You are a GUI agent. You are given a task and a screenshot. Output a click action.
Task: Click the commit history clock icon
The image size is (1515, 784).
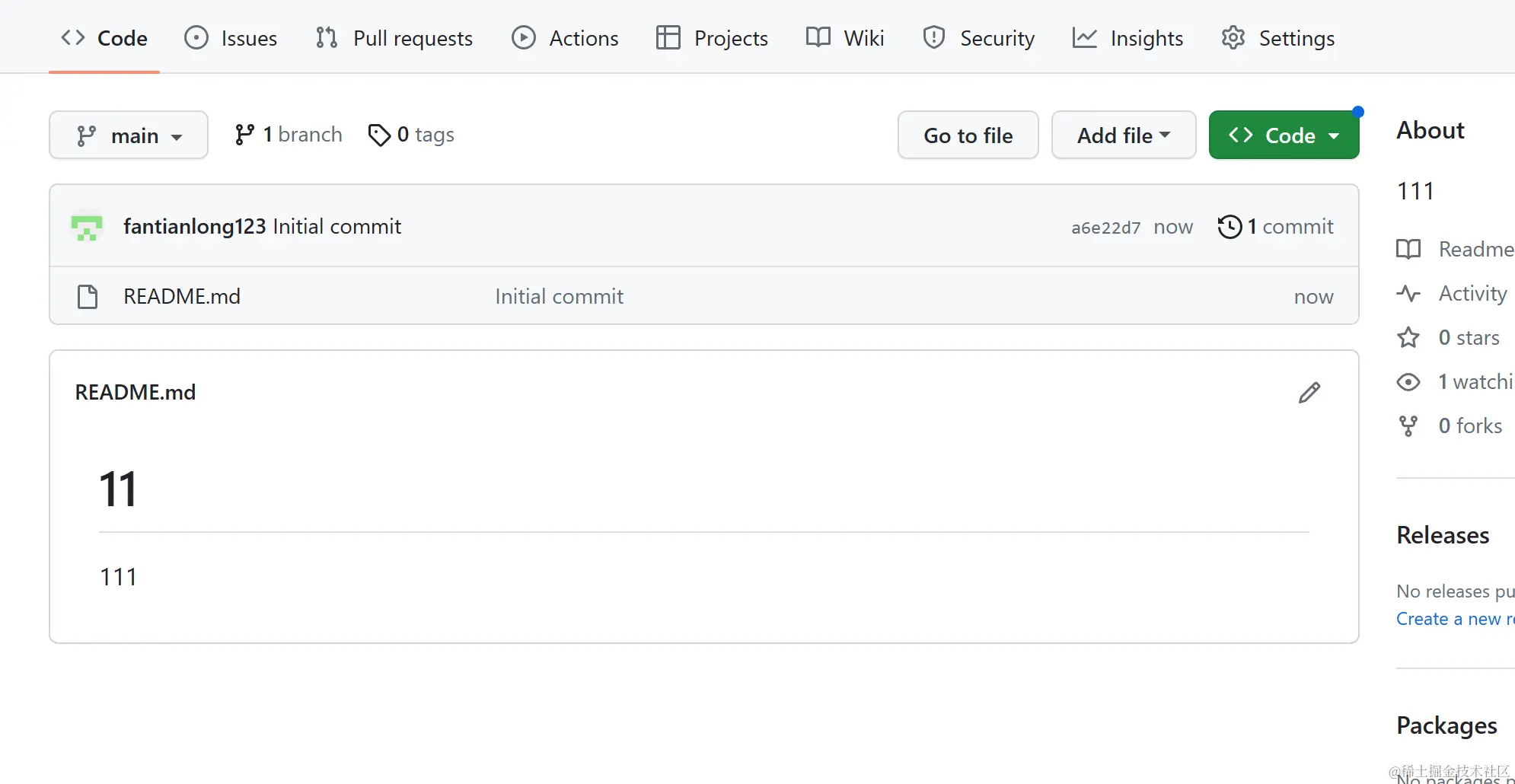point(1230,227)
